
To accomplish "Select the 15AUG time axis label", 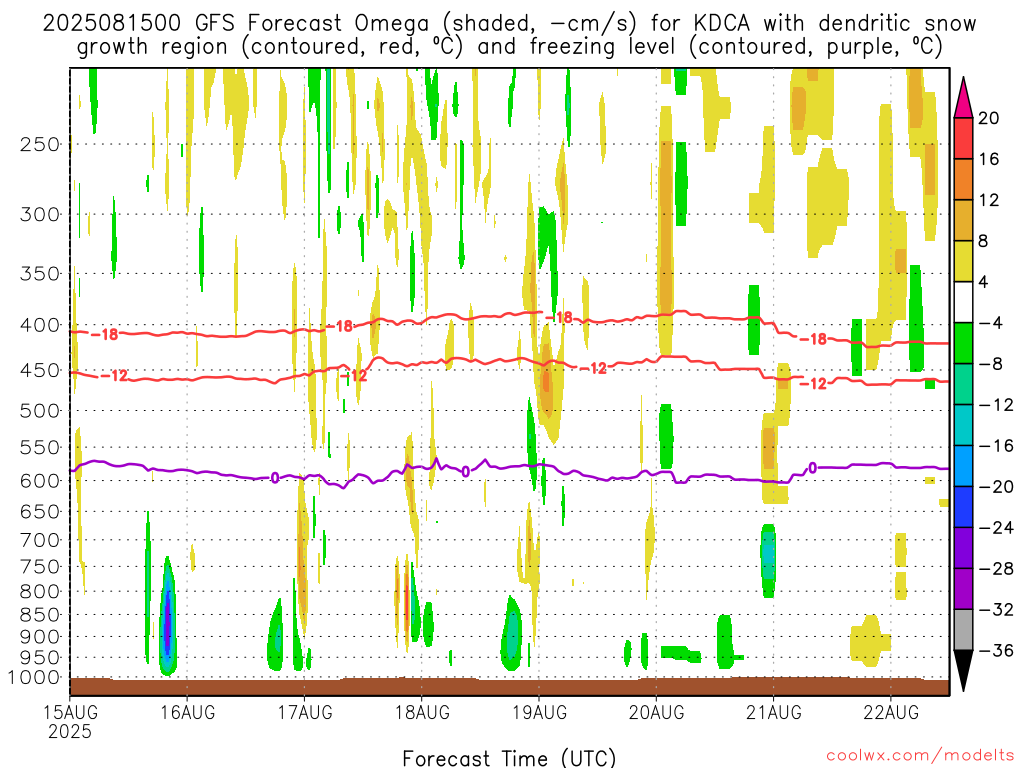I will click(x=71, y=712).
